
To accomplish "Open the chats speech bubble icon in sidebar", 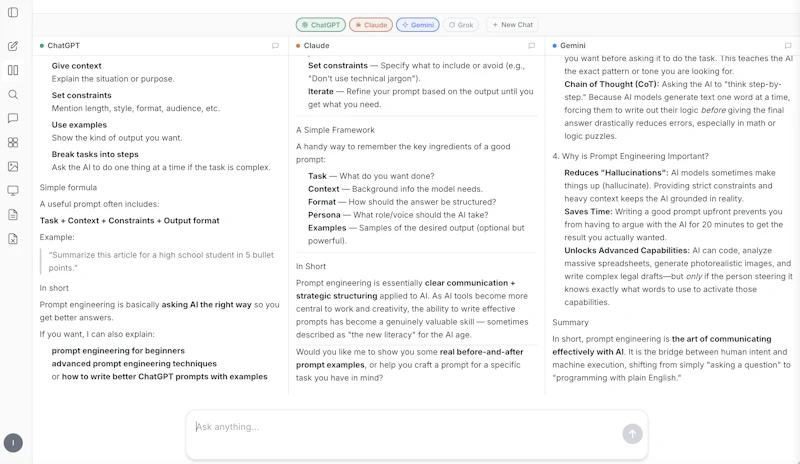I will pos(13,118).
